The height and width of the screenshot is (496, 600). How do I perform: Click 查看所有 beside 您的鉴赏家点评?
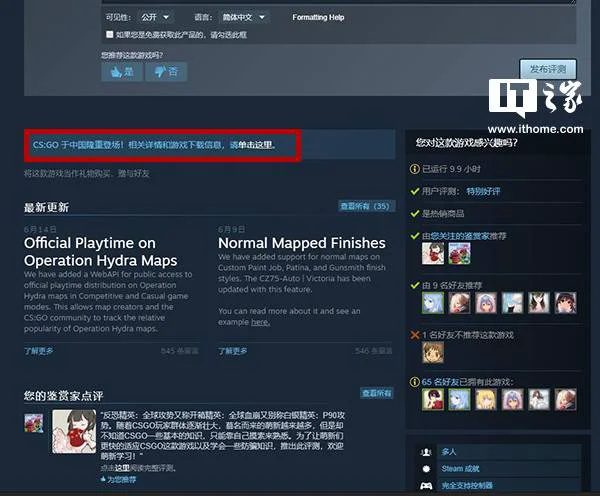377,393
